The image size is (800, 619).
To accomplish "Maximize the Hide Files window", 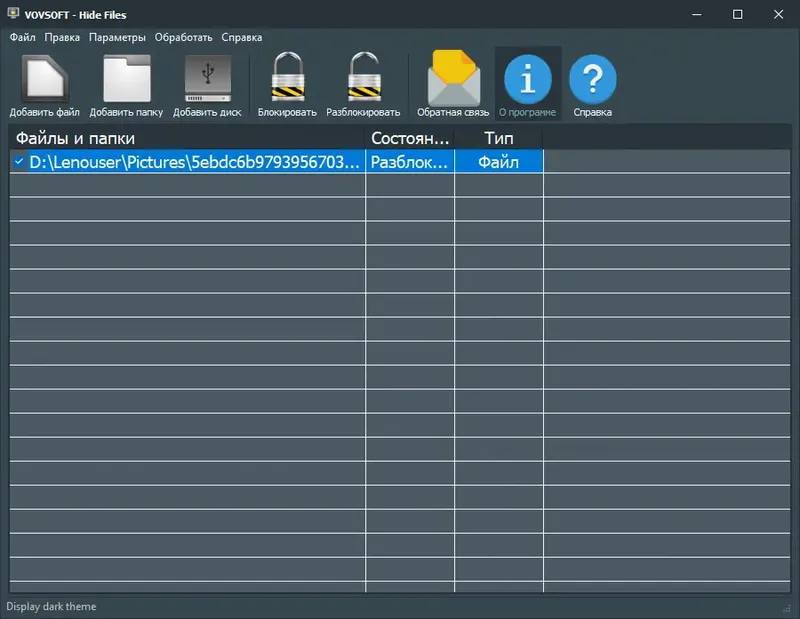I will pos(737,14).
